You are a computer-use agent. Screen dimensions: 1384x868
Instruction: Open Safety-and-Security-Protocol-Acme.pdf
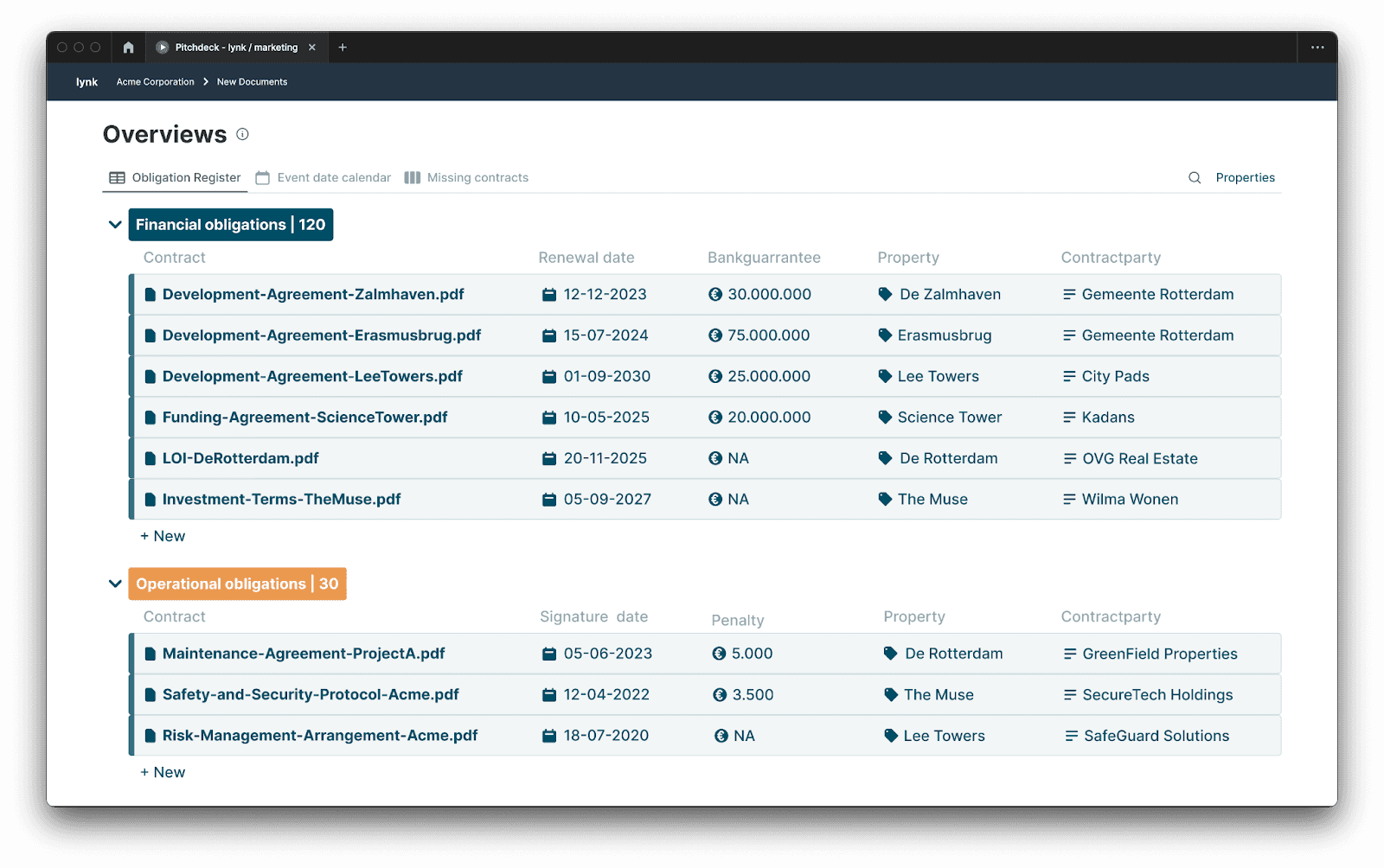tap(311, 695)
